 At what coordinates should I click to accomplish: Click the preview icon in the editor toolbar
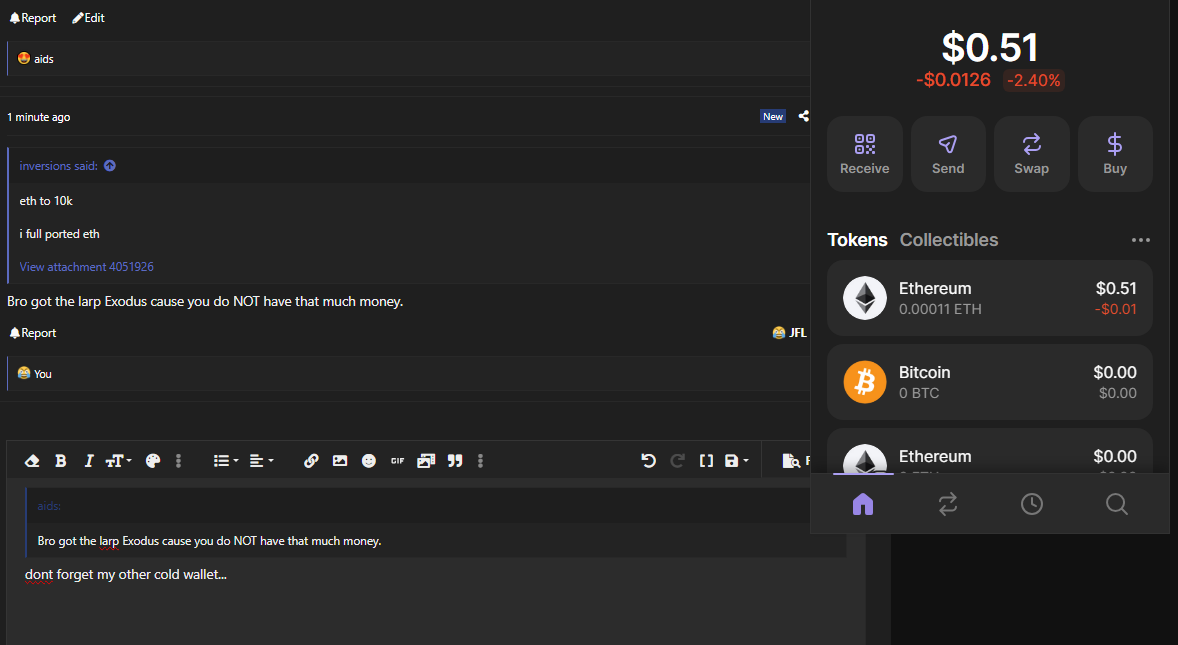(790, 460)
